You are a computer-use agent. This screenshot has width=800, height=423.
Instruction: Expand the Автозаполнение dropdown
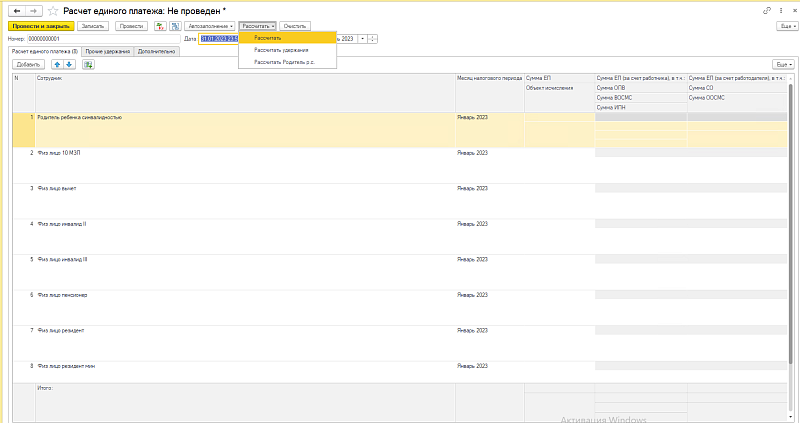210,25
